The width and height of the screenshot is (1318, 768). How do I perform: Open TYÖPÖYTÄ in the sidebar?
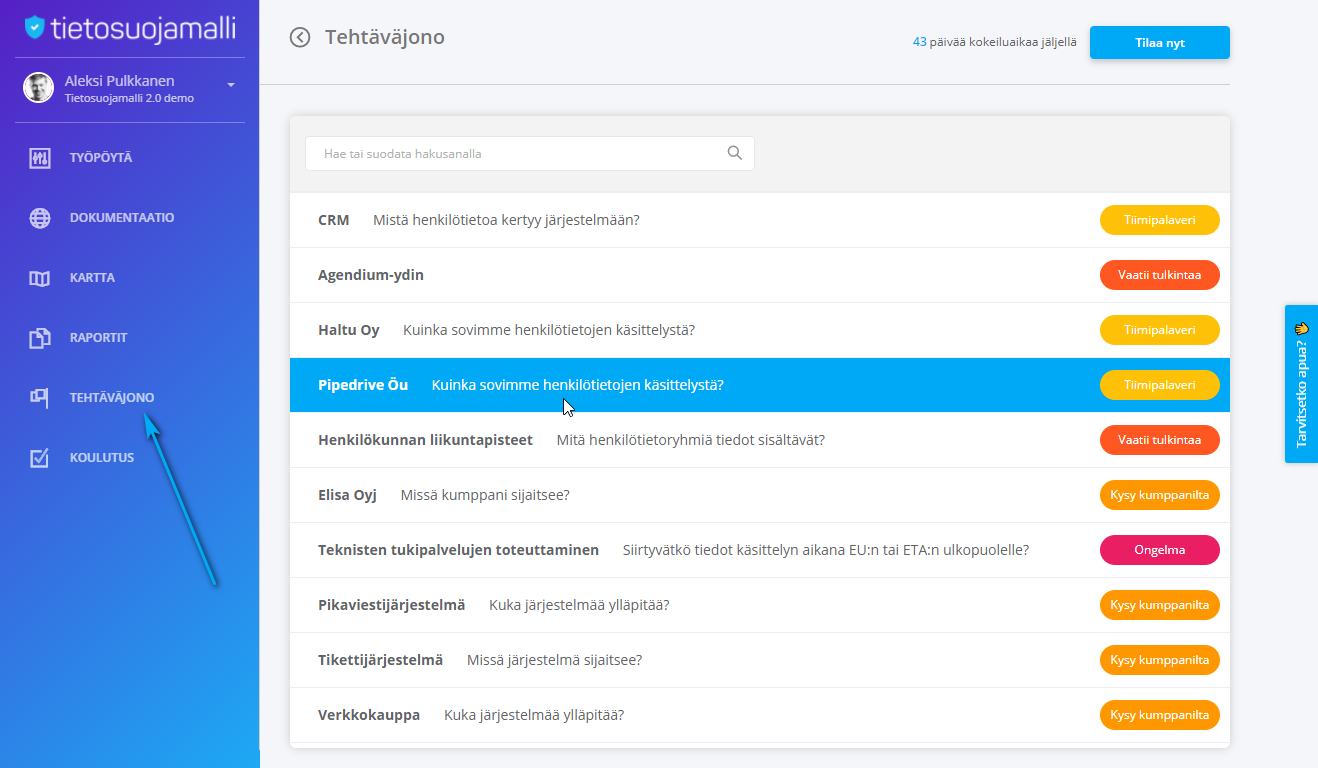coord(101,158)
